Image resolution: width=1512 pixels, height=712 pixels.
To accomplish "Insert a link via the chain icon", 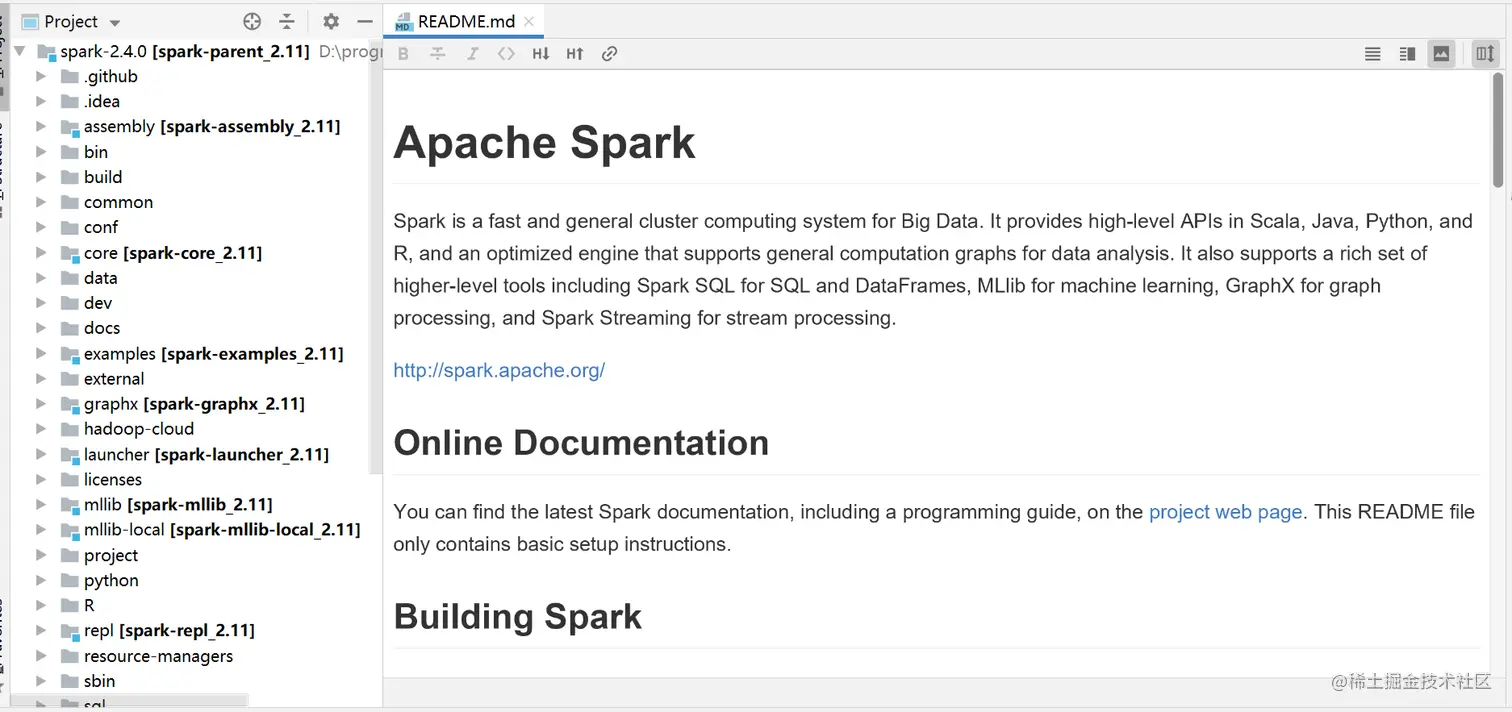I will [609, 54].
